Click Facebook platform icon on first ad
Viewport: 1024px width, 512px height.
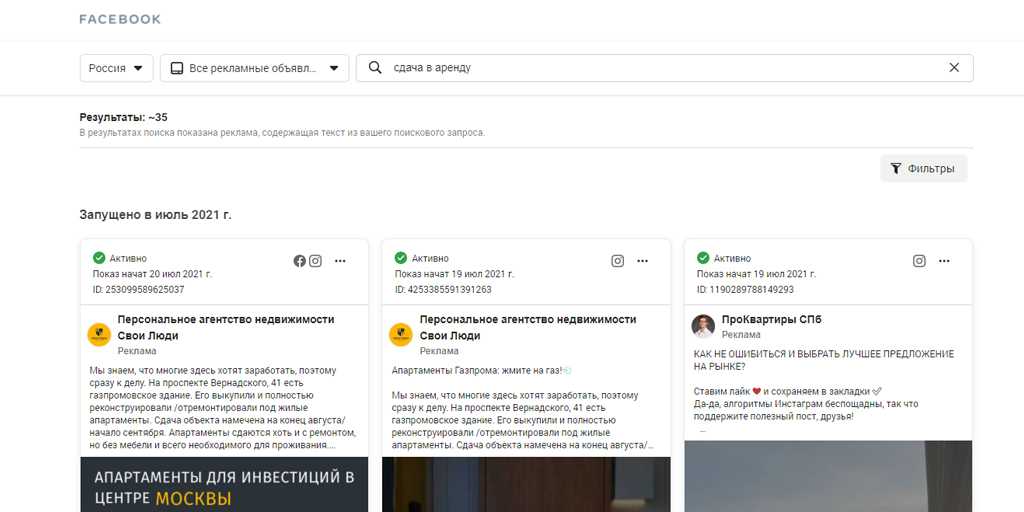(299, 261)
